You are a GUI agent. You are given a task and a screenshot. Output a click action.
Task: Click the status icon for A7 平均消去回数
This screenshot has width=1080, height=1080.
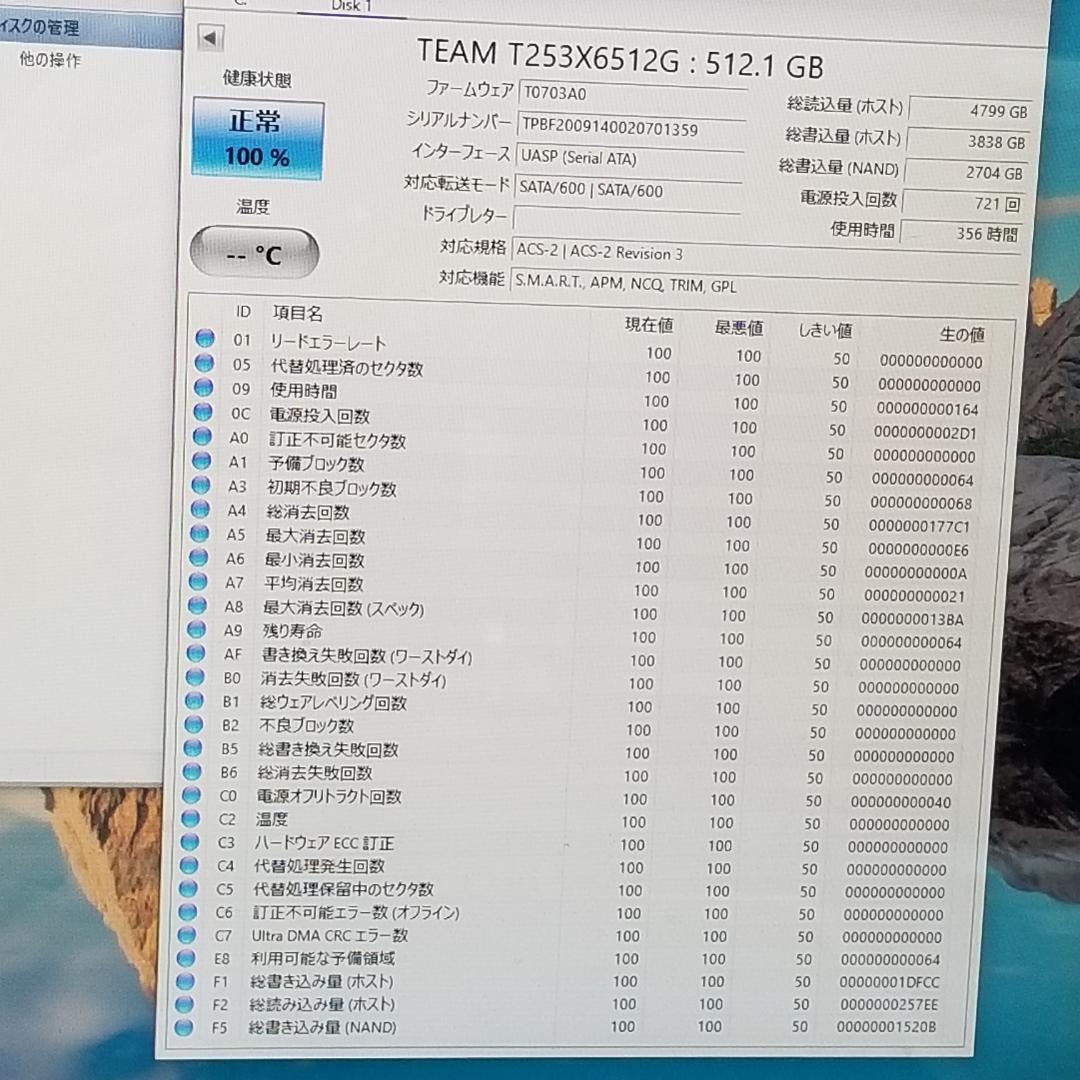point(198,582)
